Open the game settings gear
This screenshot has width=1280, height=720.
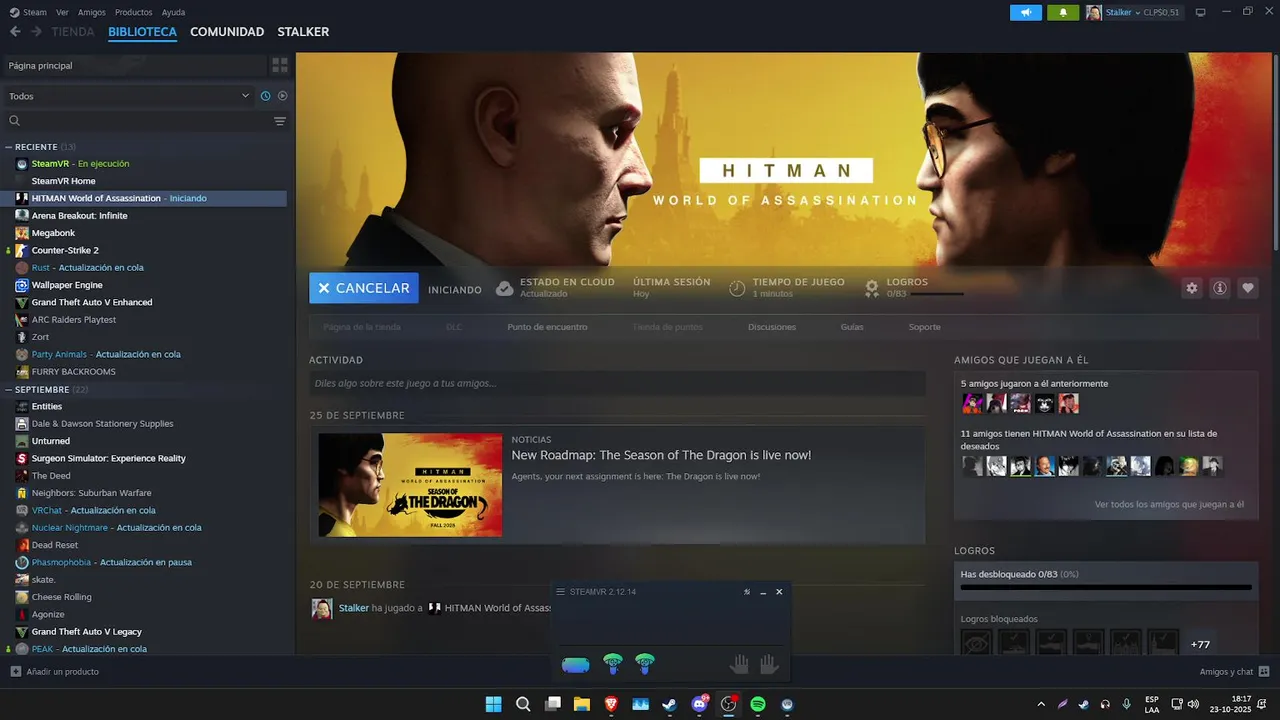pyautogui.click(x=1192, y=288)
